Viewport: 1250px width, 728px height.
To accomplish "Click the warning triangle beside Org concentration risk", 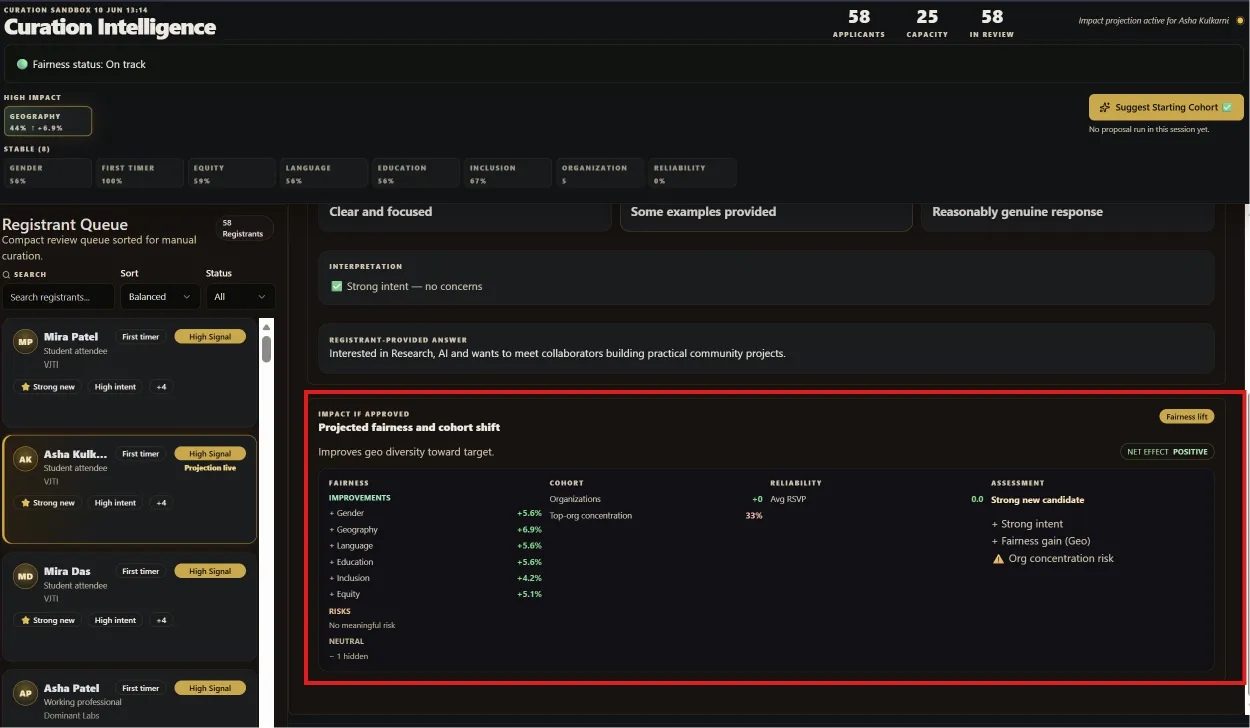I will (x=998, y=558).
